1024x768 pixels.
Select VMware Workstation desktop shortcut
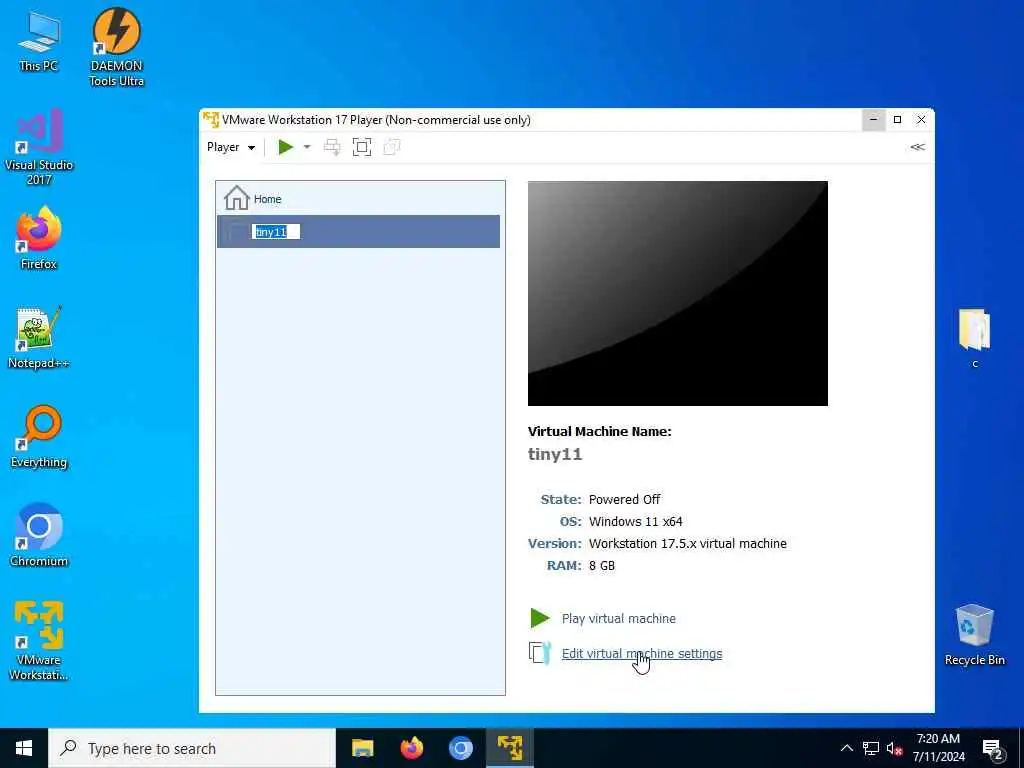(39, 641)
